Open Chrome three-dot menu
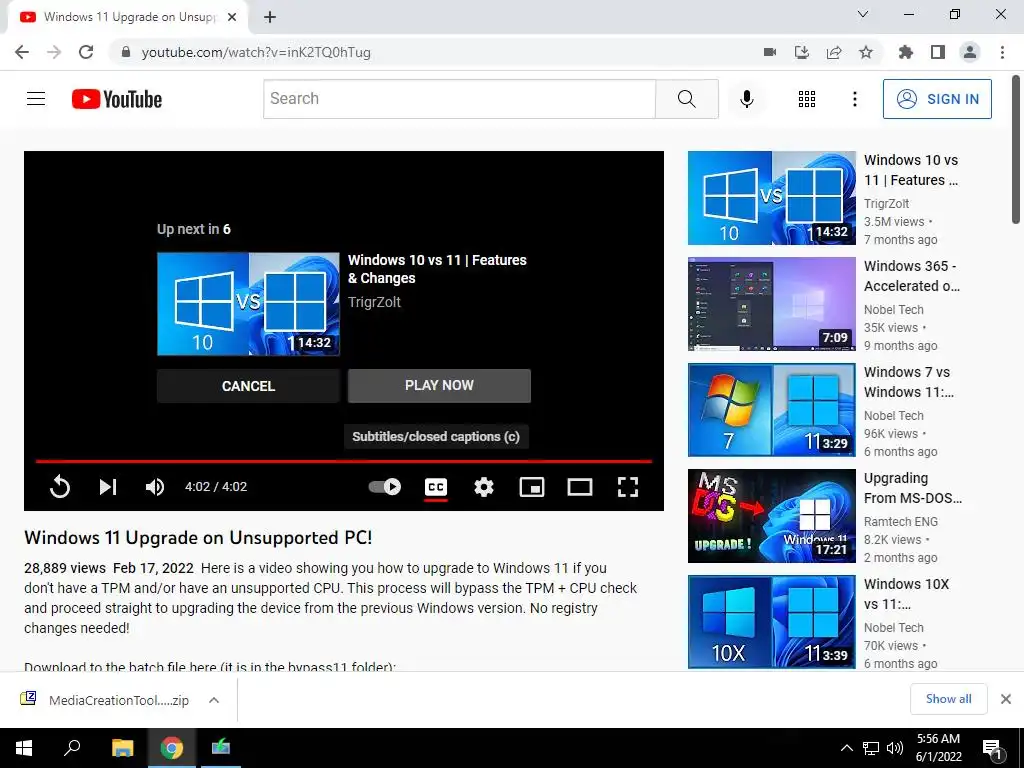This screenshot has height=768, width=1024. (1002, 52)
